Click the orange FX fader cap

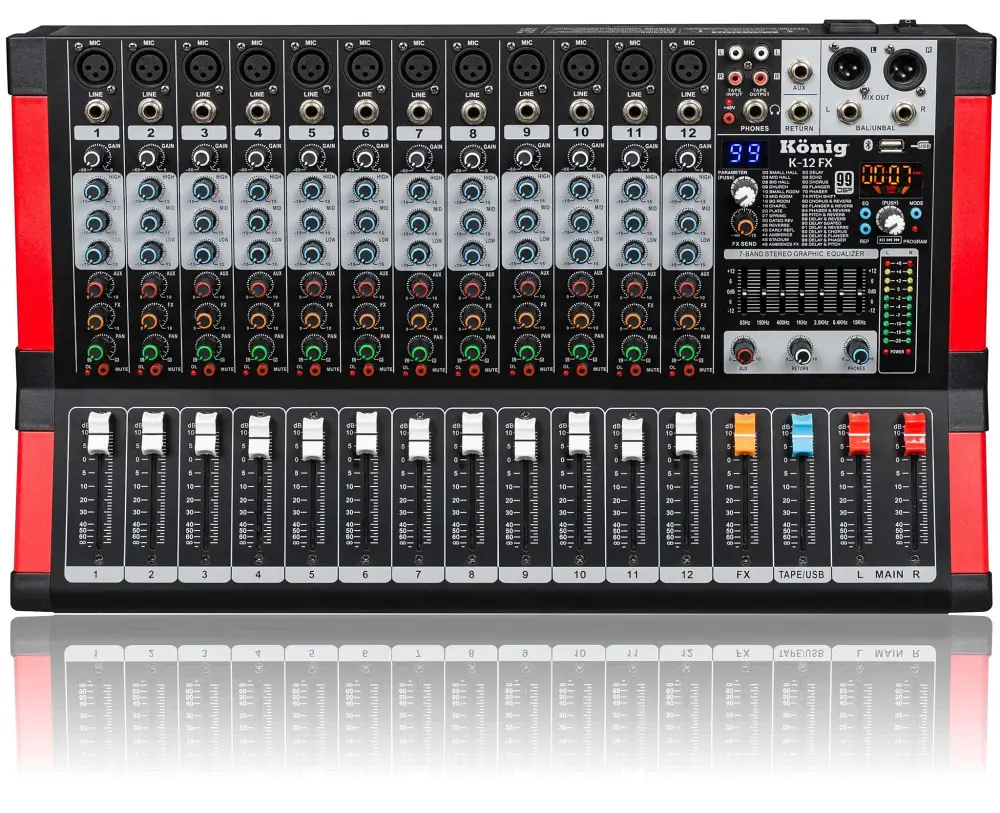click(746, 434)
